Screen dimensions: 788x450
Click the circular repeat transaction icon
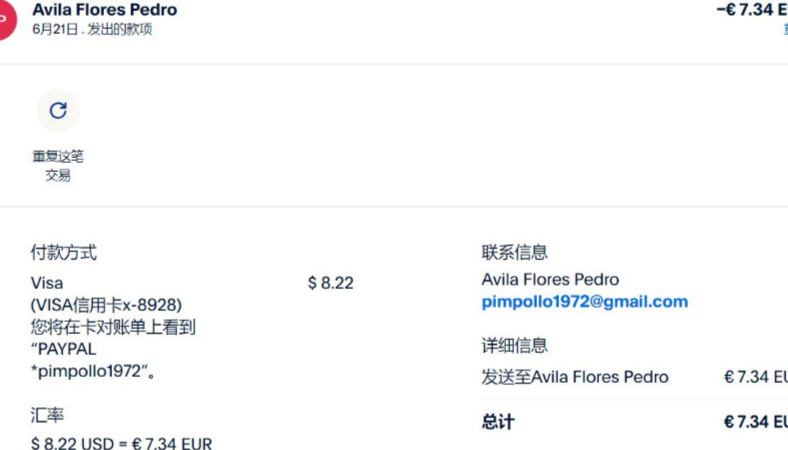point(58,111)
